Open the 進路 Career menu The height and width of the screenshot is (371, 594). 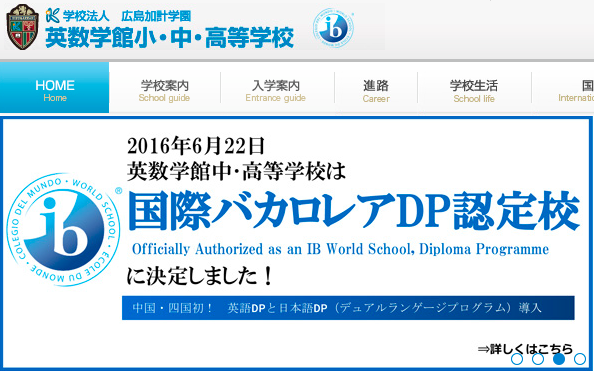[376, 91]
